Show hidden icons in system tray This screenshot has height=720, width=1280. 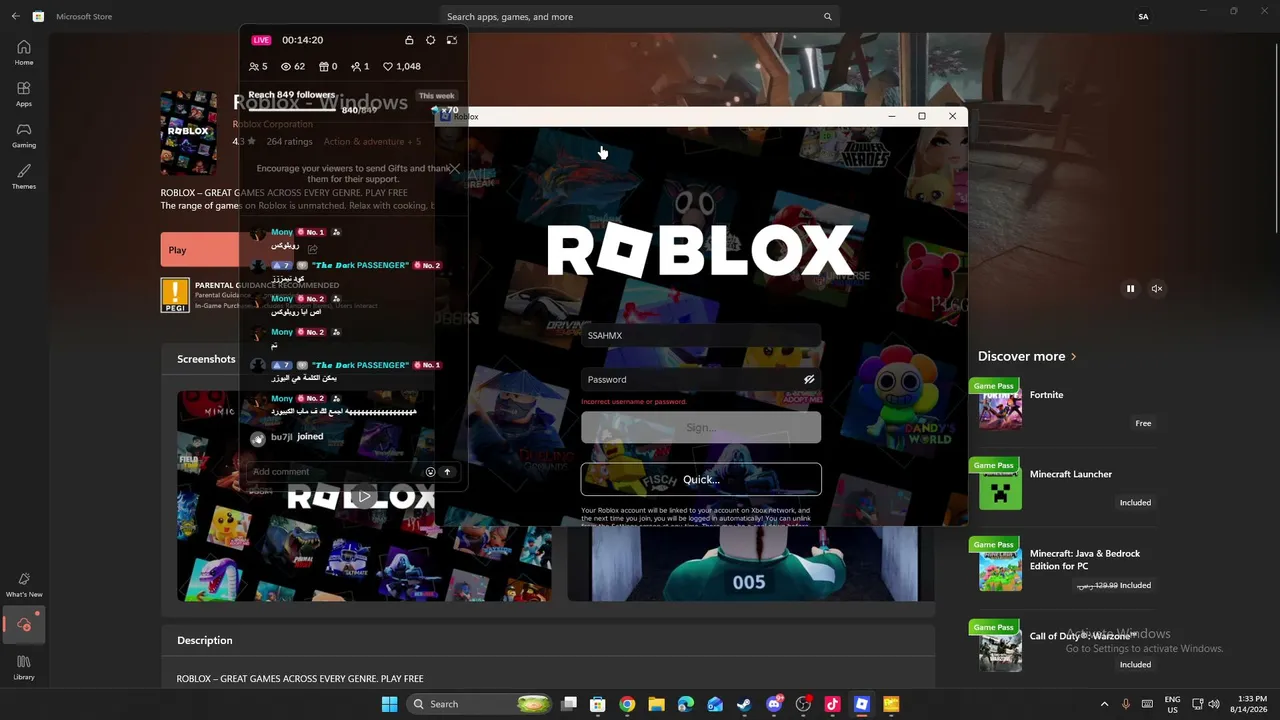pyautogui.click(x=1104, y=704)
